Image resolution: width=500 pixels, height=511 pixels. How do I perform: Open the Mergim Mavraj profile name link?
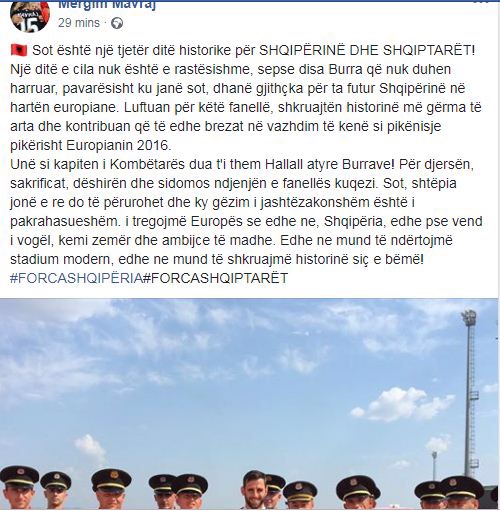[x=107, y=5]
